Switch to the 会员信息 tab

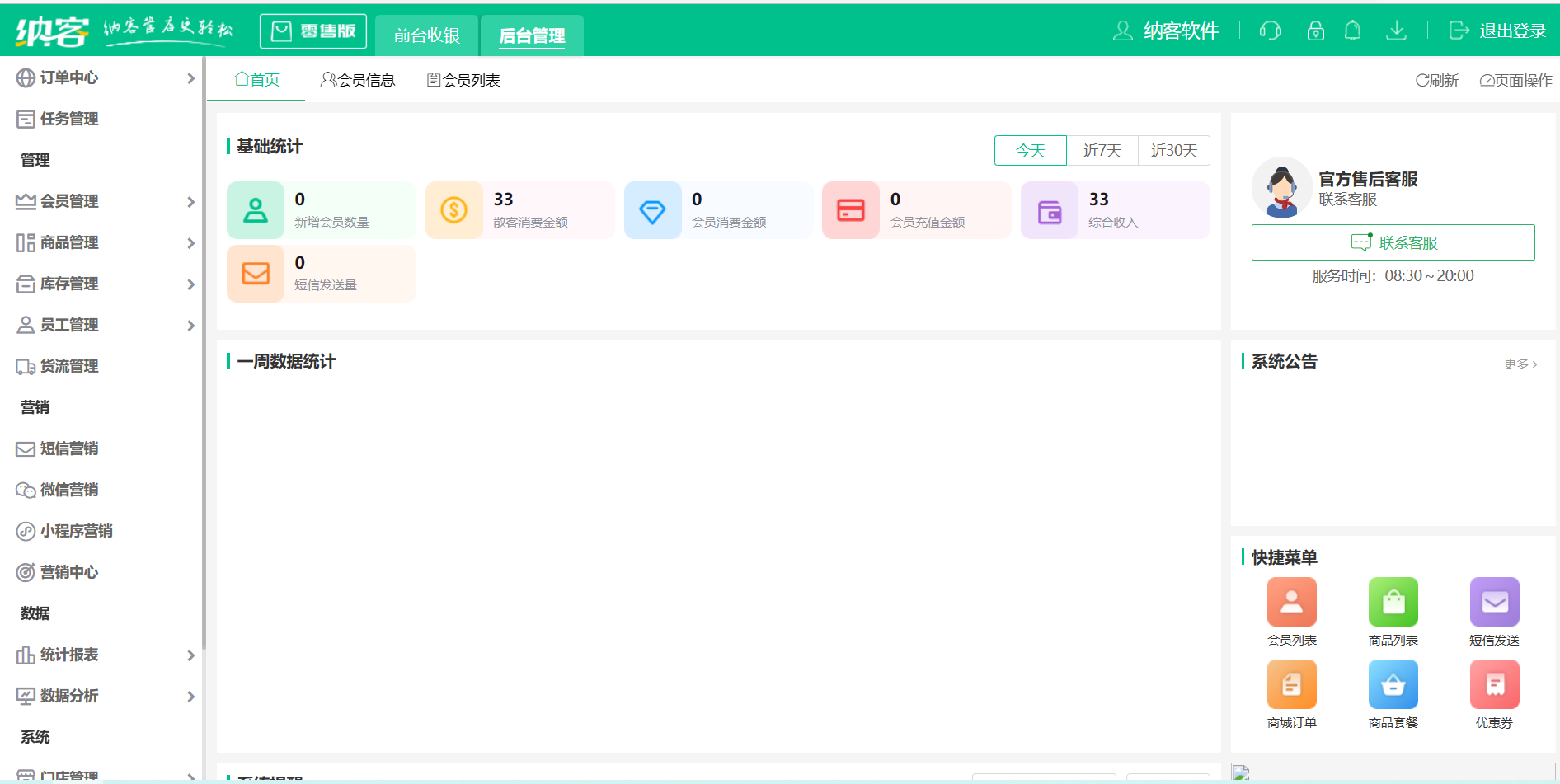coord(358,79)
